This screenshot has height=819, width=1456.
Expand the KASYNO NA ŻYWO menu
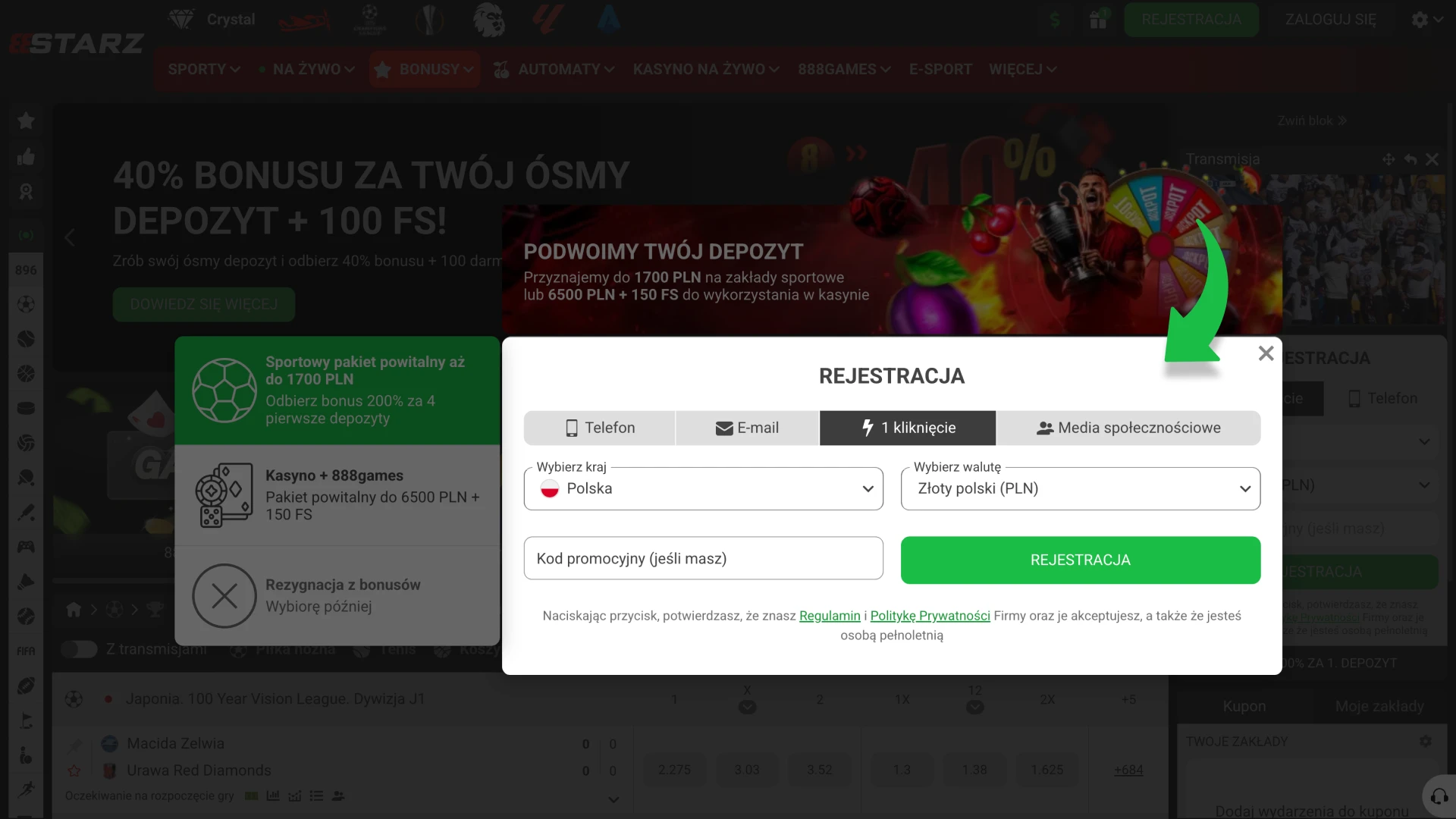click(x=706, y=69)
